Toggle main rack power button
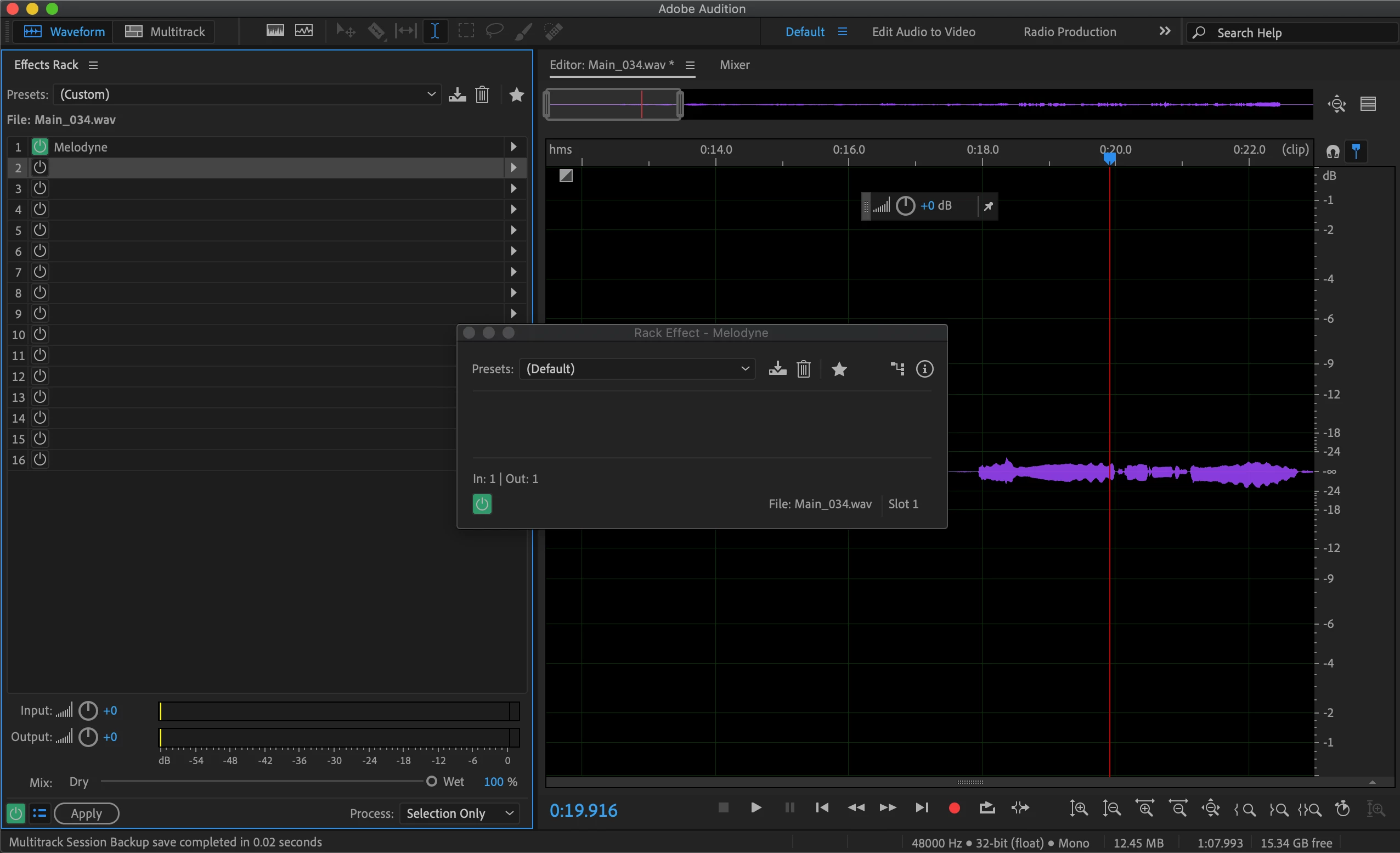1400x853 pixels. tap(16, 814)
